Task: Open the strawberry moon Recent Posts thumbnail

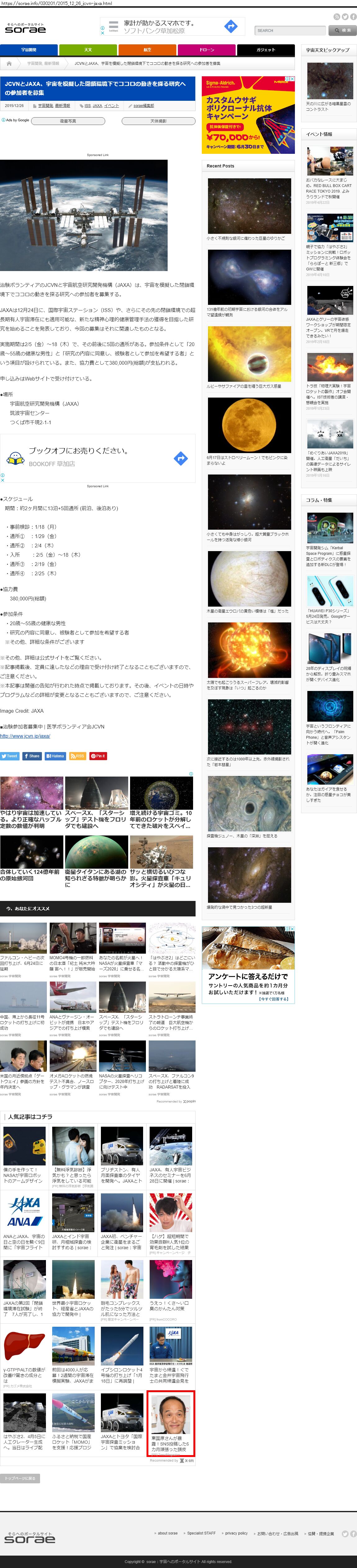Action: tap(249, 425)
